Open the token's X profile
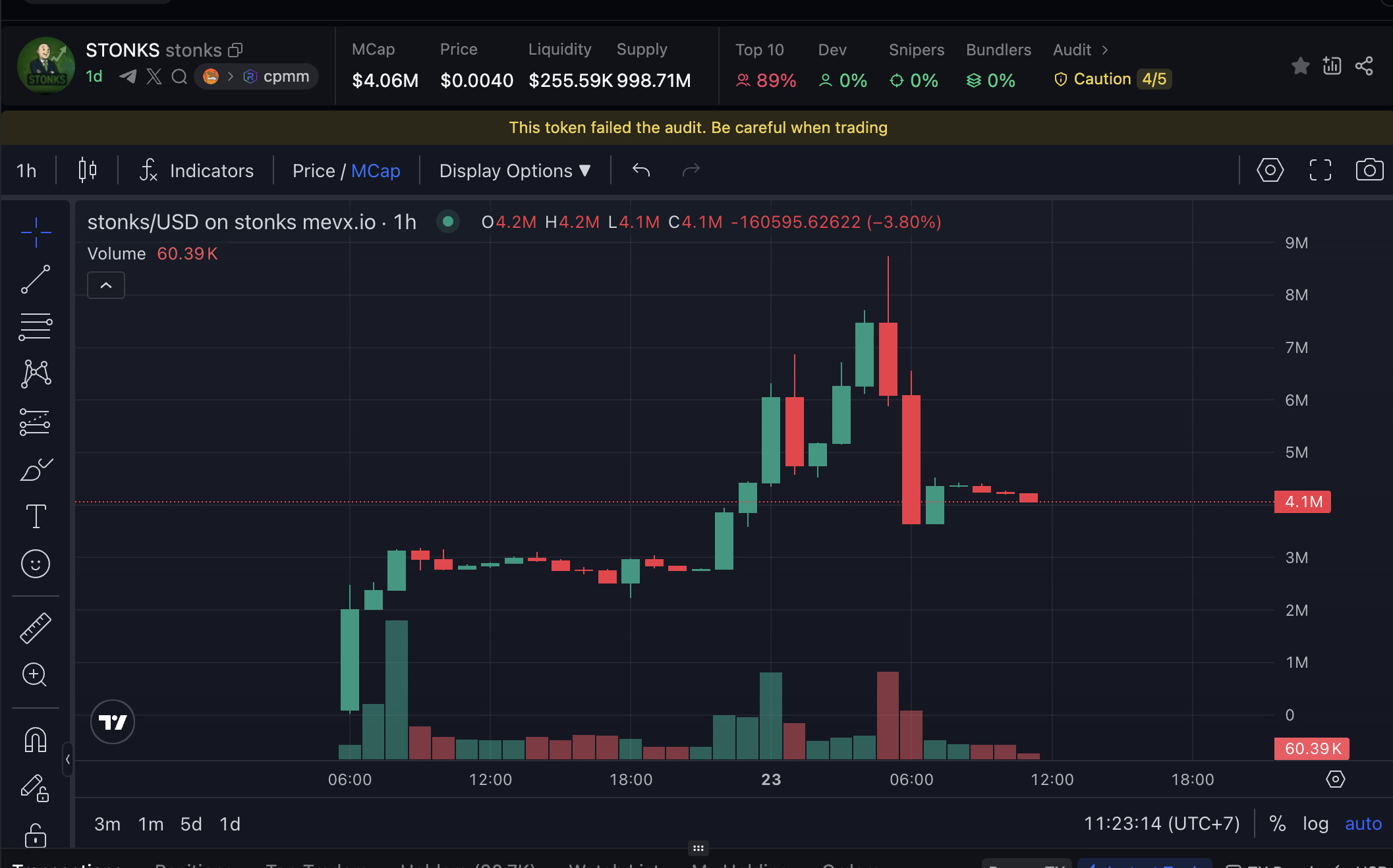 pos(154,76)
